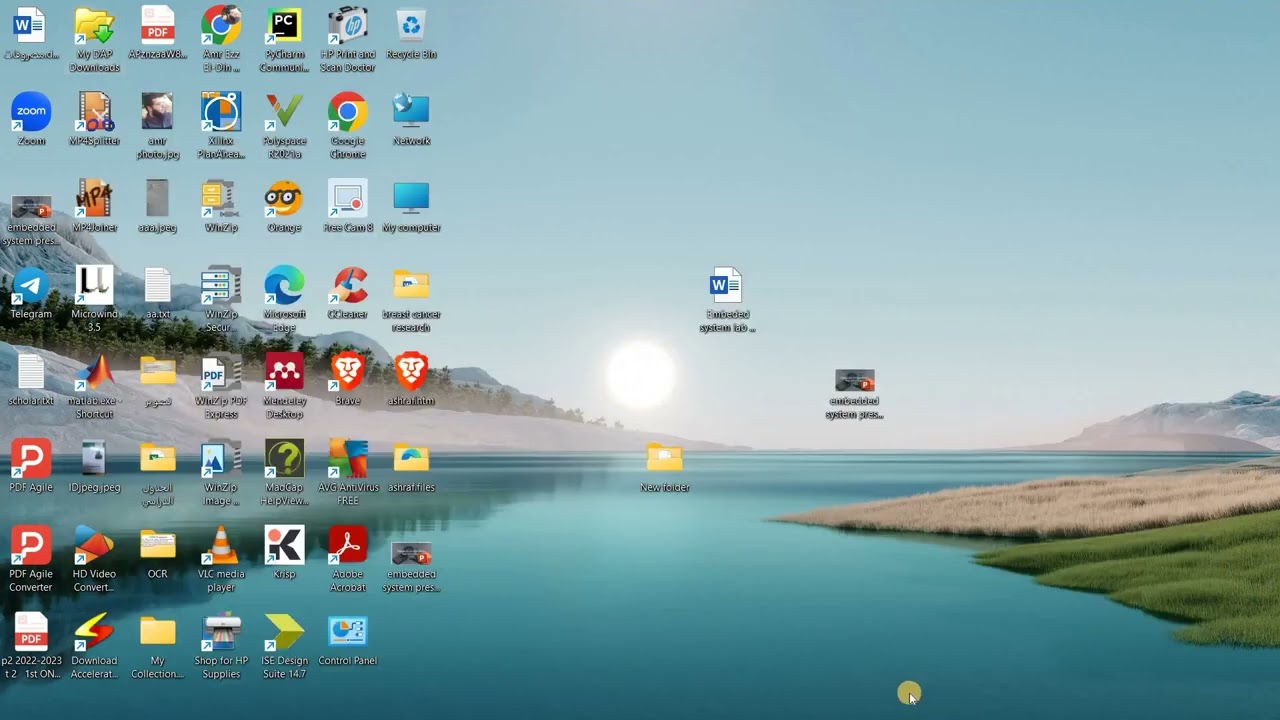Select the New folder icon
The height and width of the screenshot is (720, 1280).
(665, 467)
